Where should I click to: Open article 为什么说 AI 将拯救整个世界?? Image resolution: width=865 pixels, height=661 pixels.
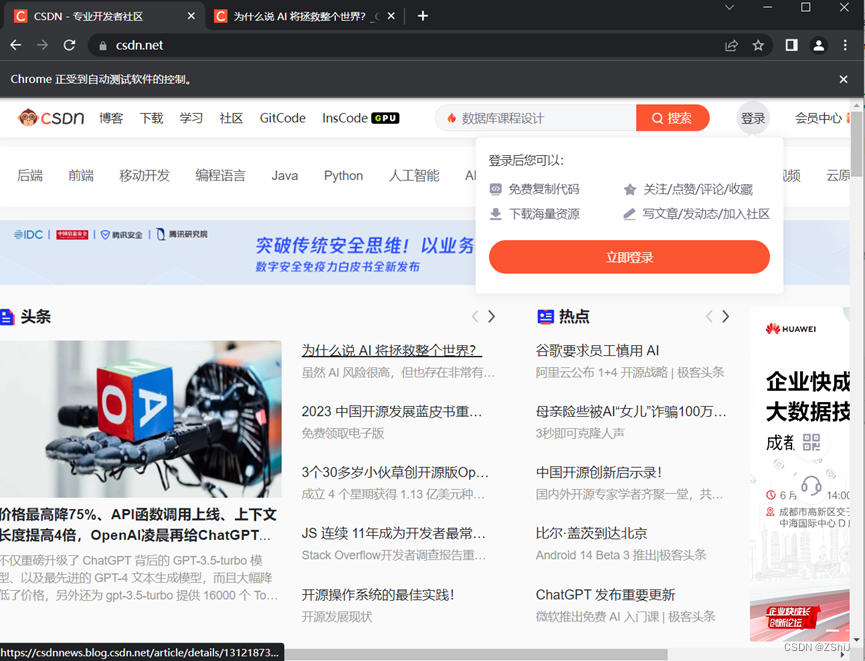pos(392,350)
